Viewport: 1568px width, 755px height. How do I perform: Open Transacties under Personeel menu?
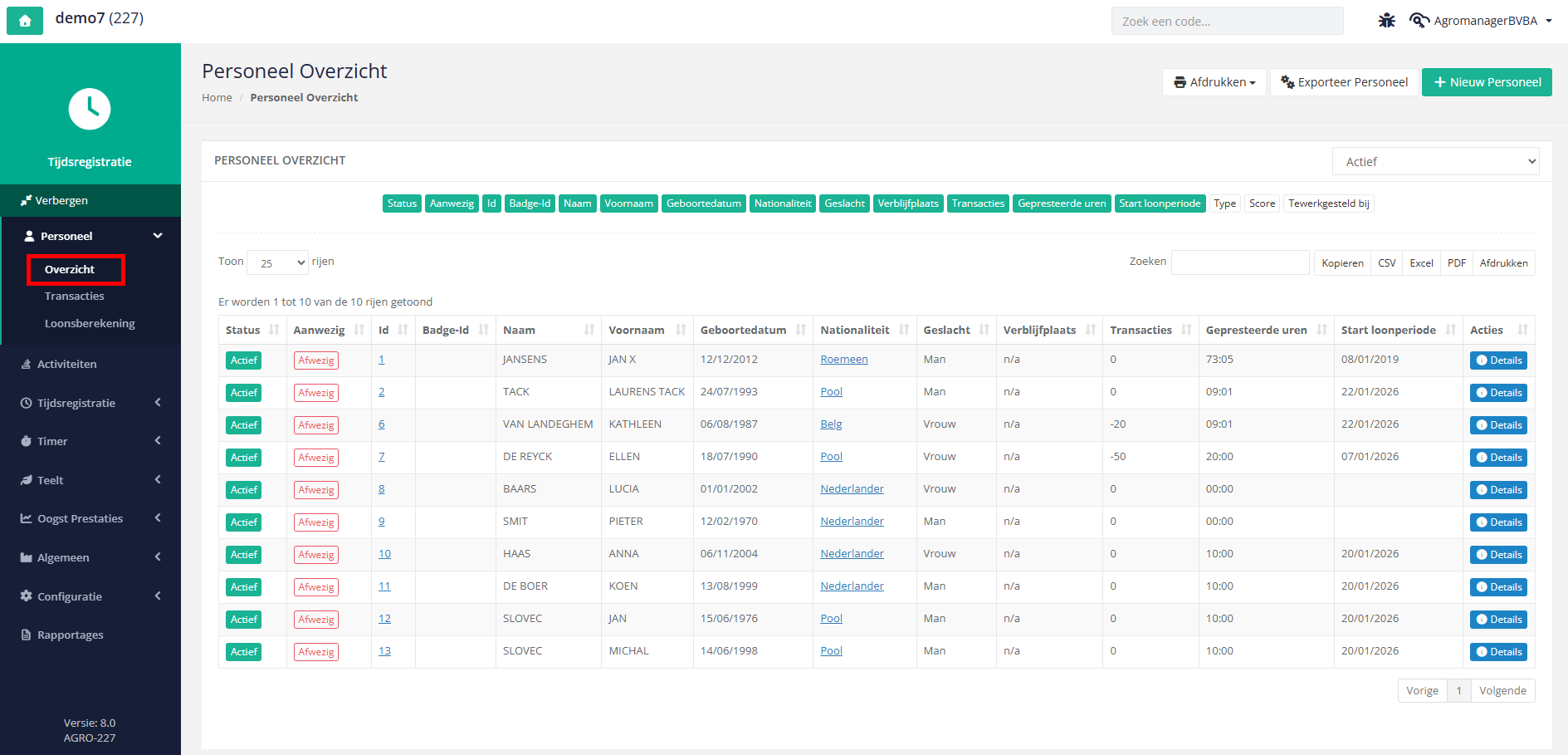pyautogui.click(x=75, y=296)
